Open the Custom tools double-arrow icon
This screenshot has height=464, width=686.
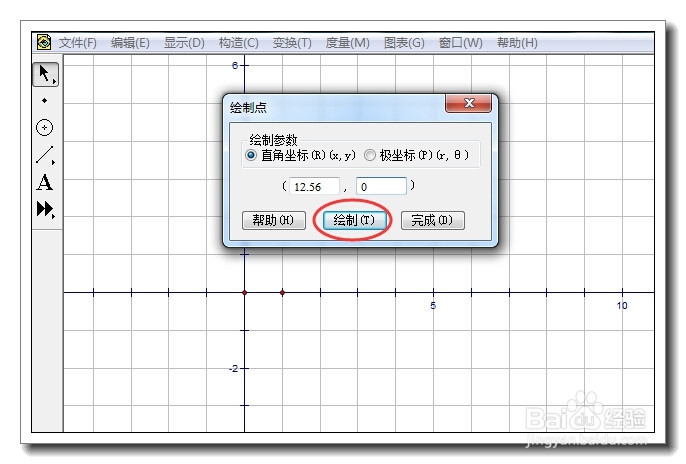point(46,209)
